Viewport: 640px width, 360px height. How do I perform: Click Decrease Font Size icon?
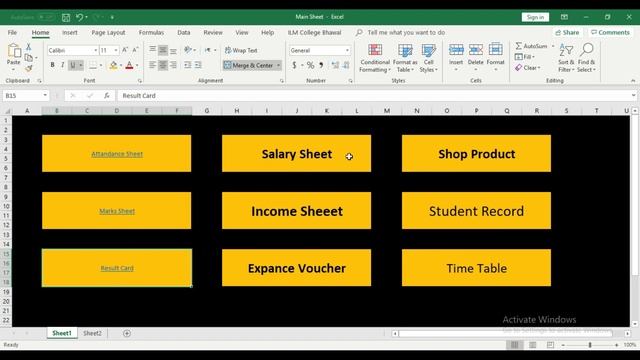135,50
